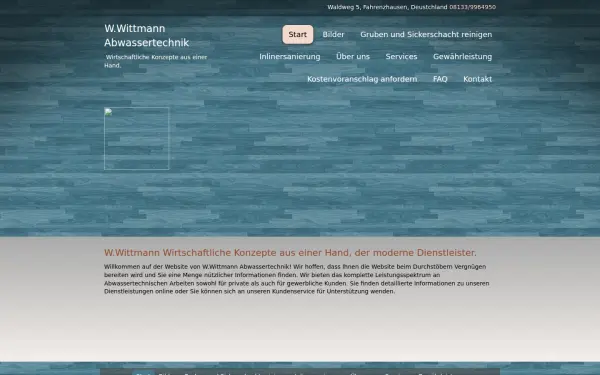Open the Über uns page

353,57
